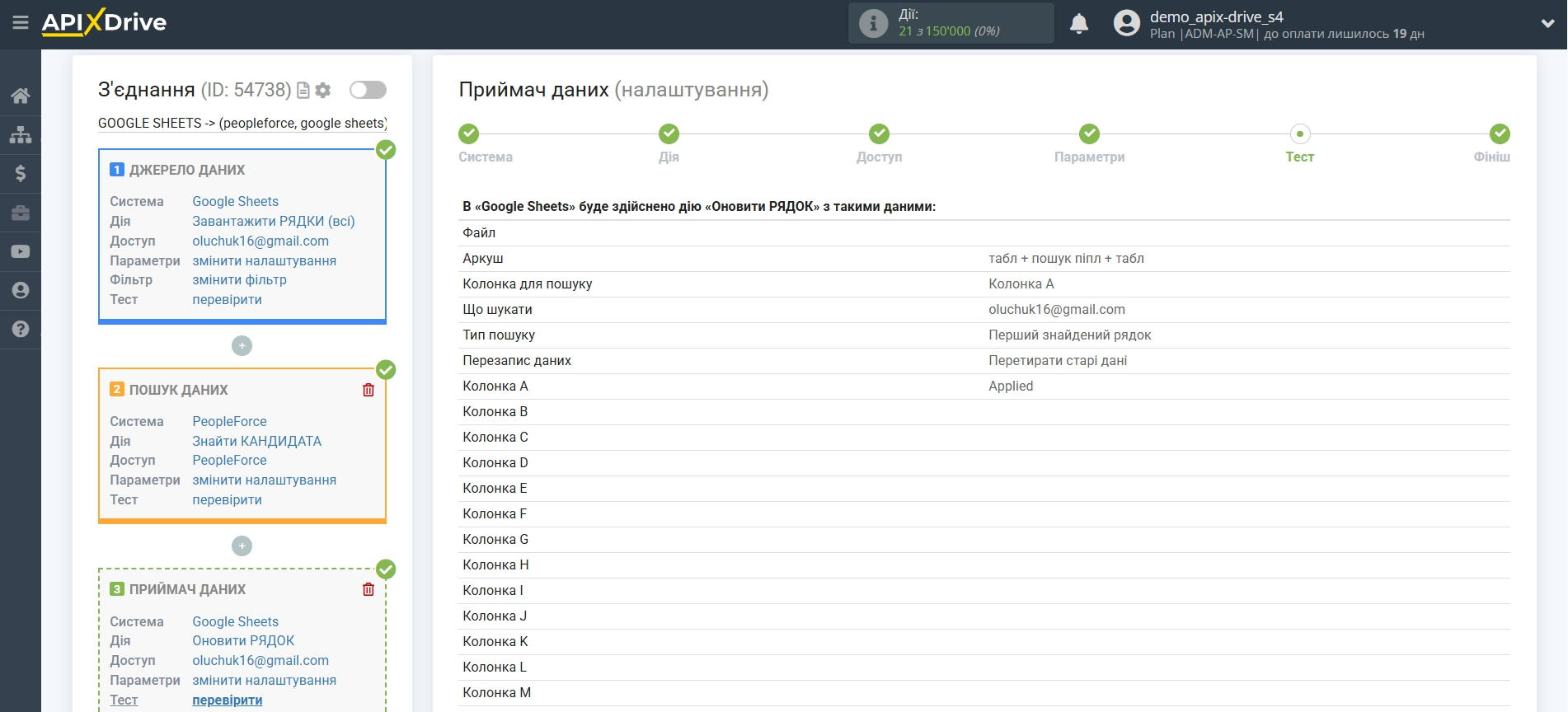
Task: Click source змінити налаштування link
Action: [264, 260]
